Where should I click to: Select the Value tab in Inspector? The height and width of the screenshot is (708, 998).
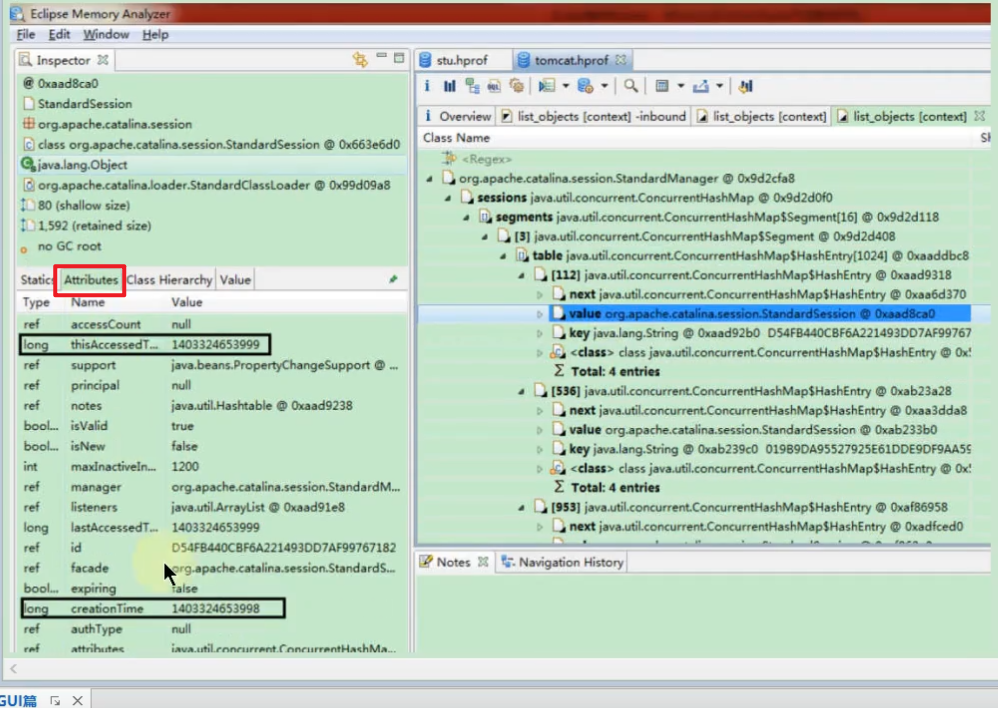click(x=235, y=280)
